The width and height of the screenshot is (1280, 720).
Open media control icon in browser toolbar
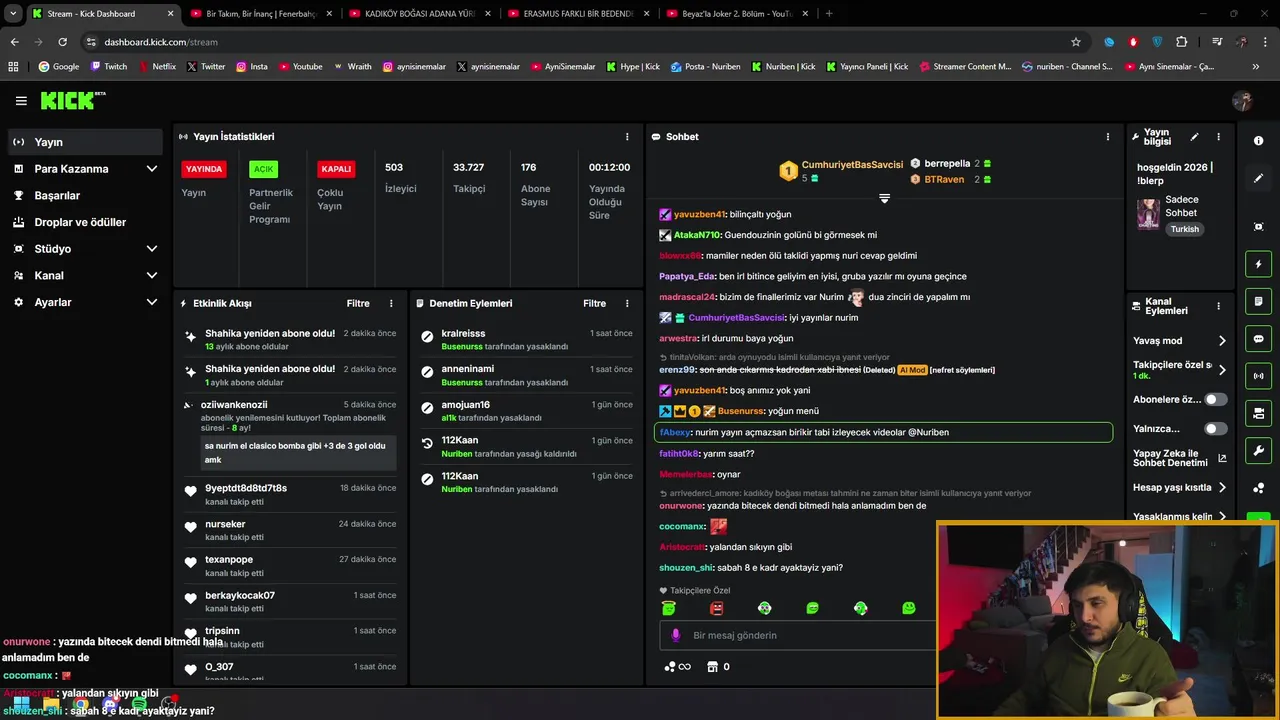[1217, 42]
